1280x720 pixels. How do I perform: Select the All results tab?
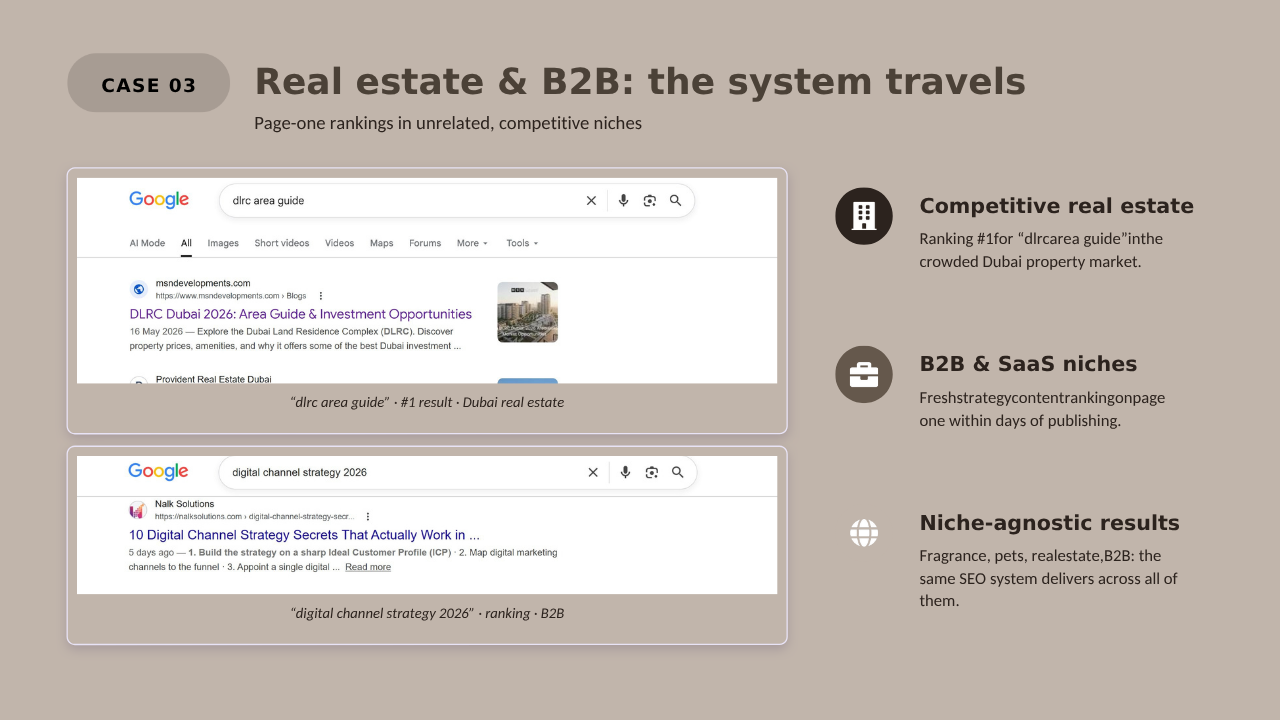[x=186, y=243]
